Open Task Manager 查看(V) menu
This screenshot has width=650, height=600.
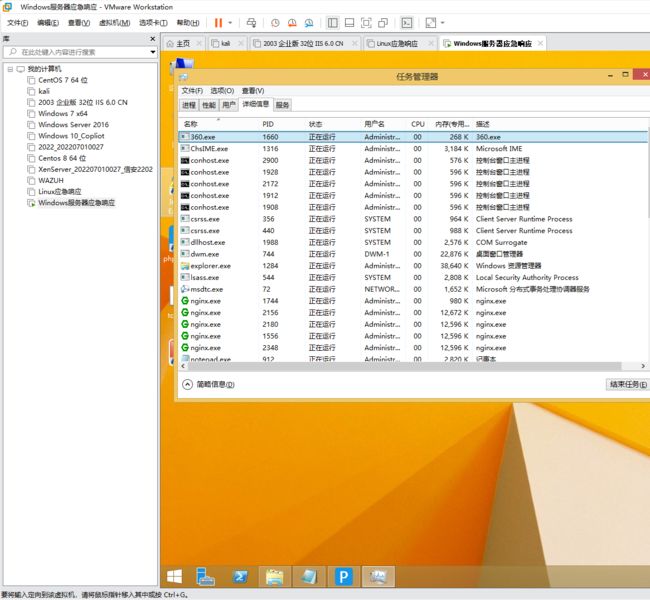click(253, 91)
